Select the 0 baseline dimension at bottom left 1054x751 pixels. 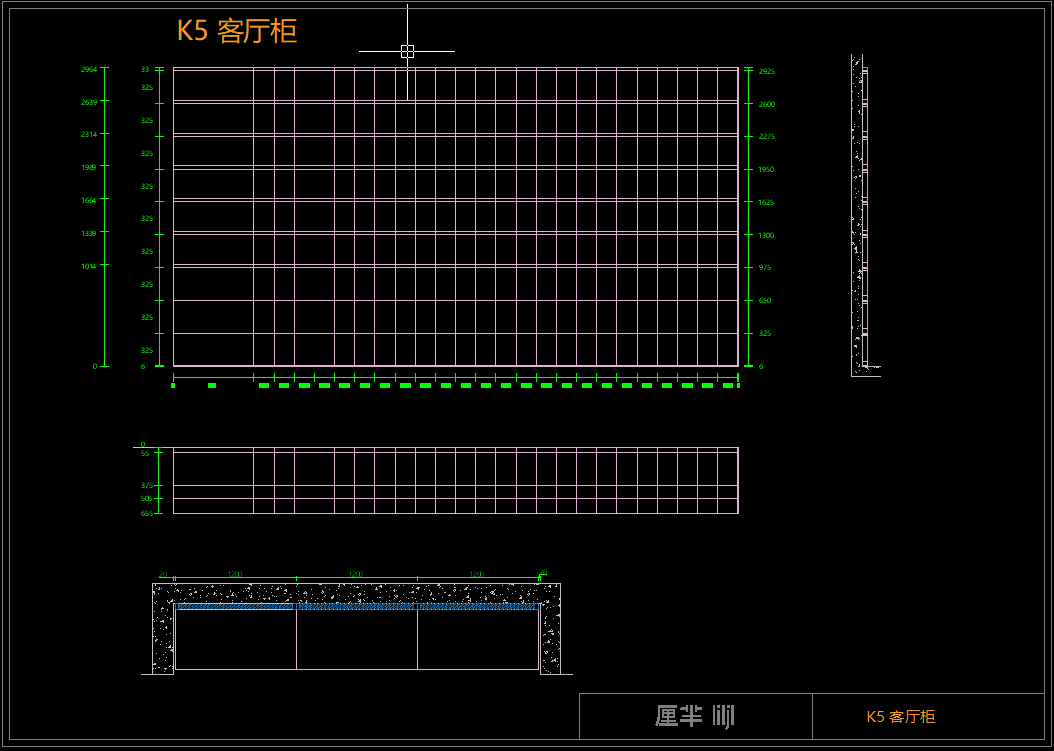pos(95,367)
